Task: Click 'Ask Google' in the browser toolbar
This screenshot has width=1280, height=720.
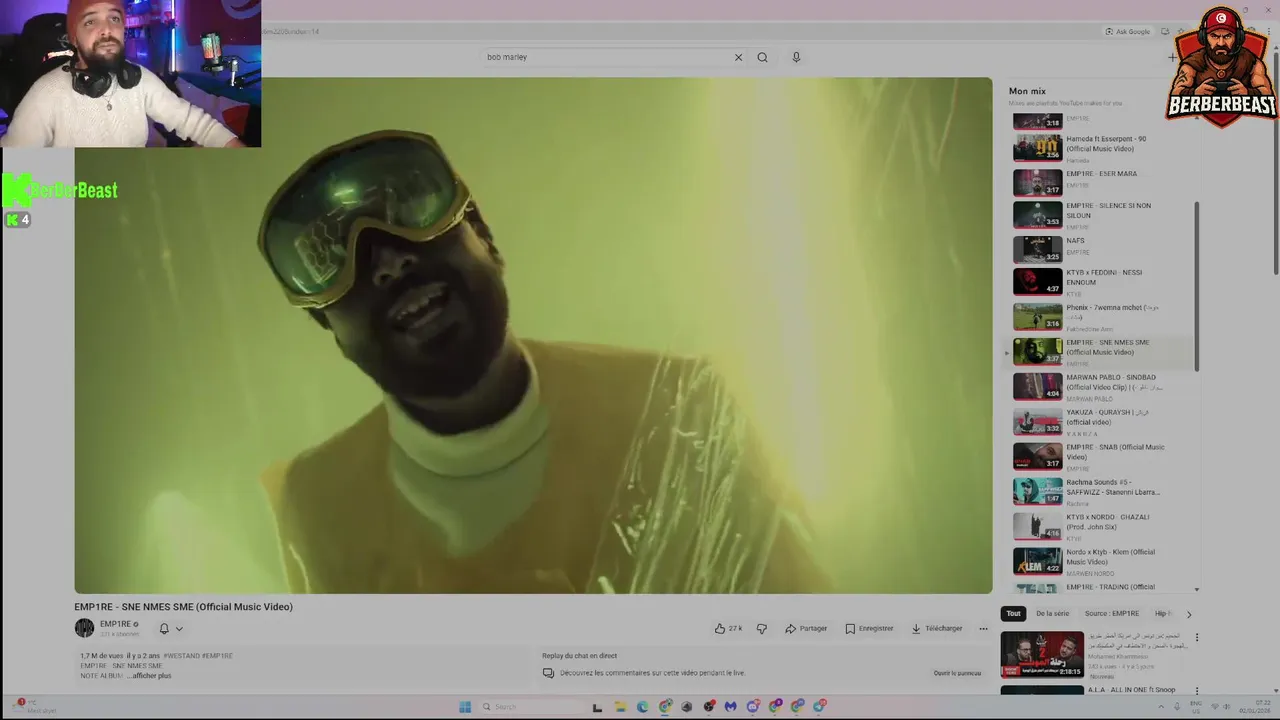Action: point(1128,31)
